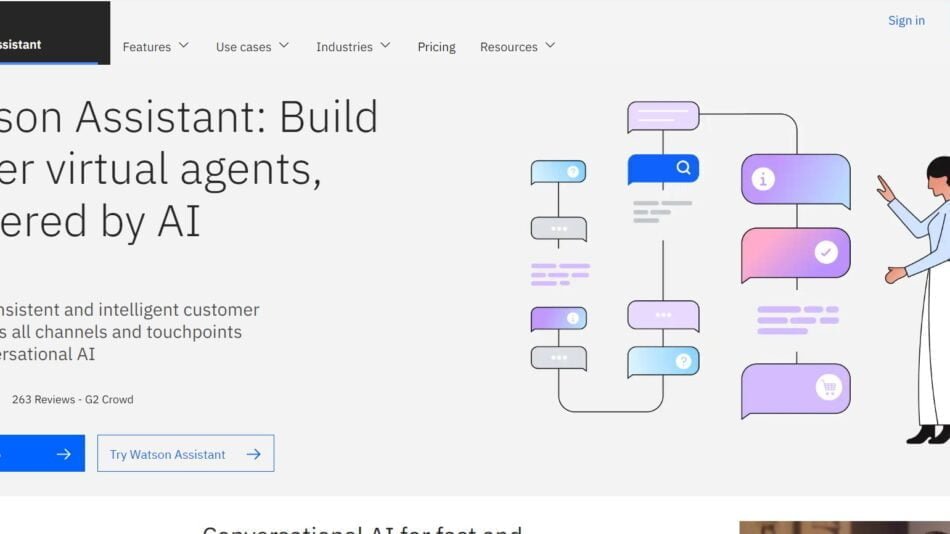Click the magnifier icon in the blue chat bubble
The width and height of the screenshot is (950, 534).
tap(683, 168)
